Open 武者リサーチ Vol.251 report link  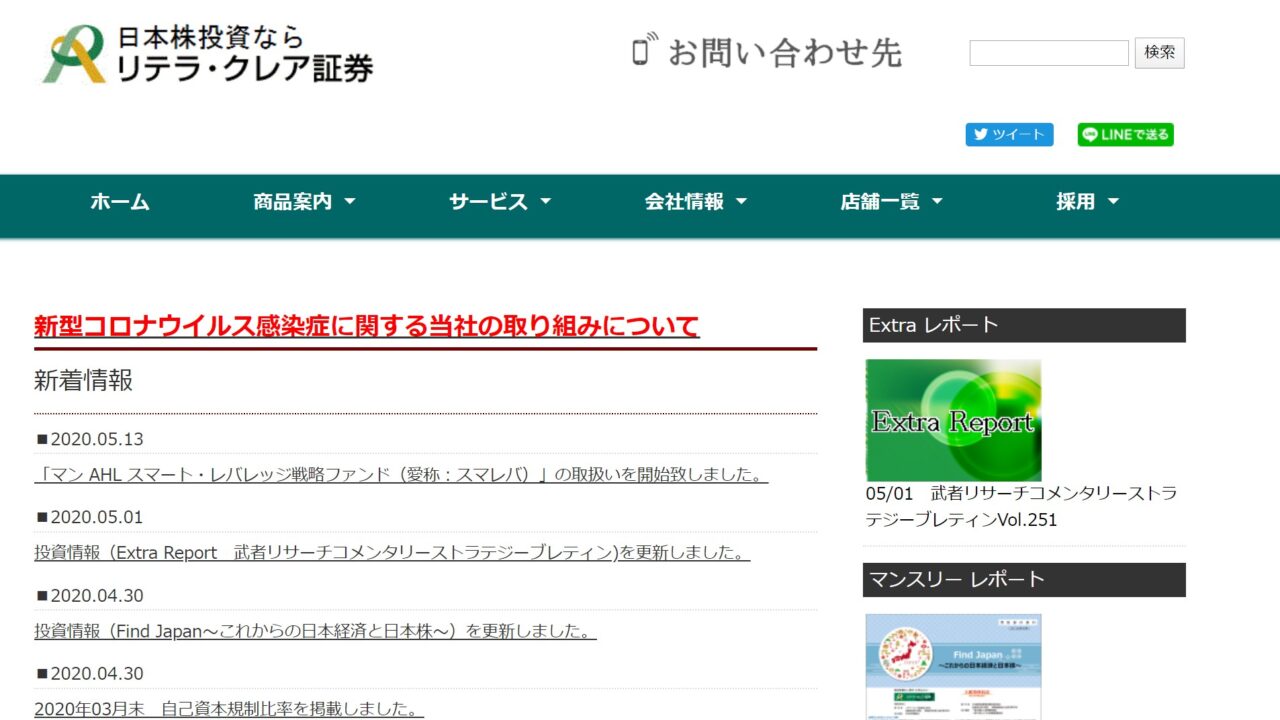(1021, 506)
